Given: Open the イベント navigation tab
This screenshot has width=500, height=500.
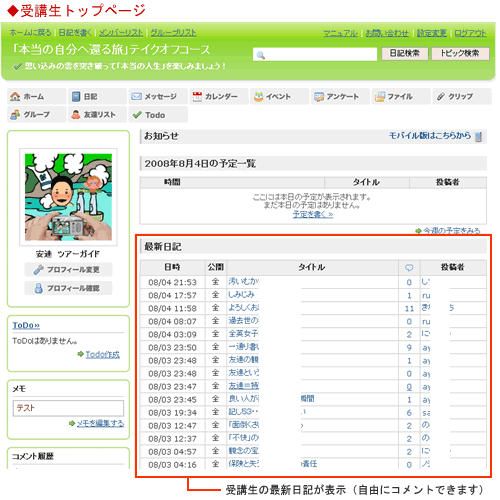Looking at the screenshot, I should [x=279, y=96].
